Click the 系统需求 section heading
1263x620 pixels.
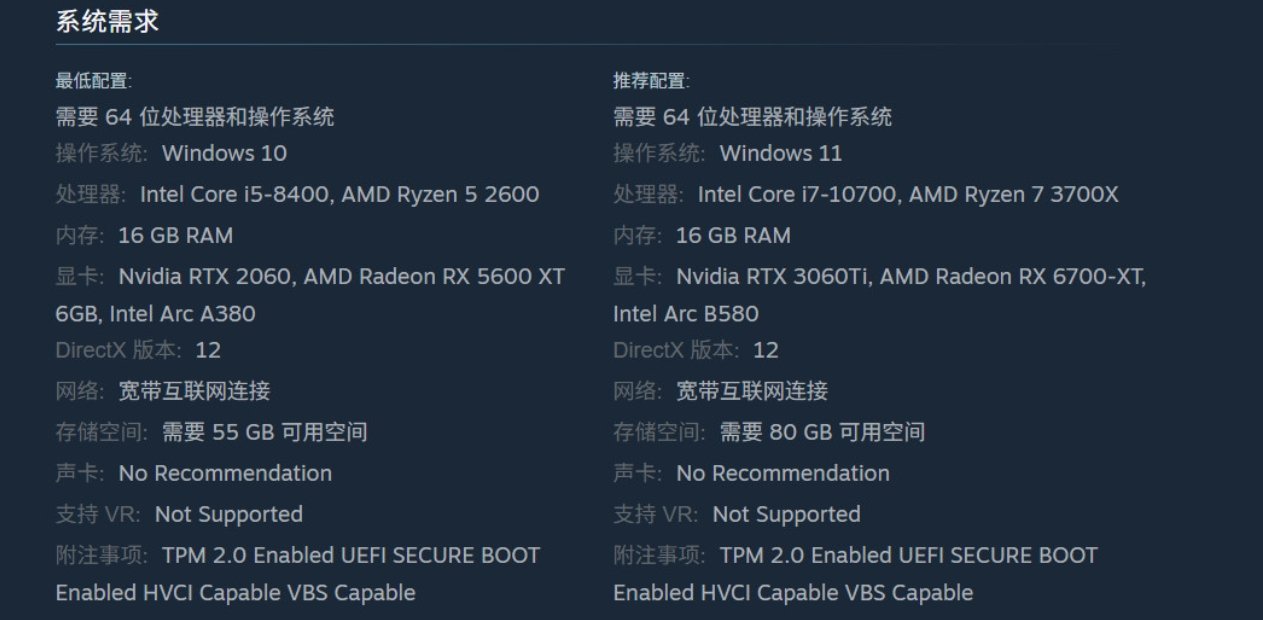coord(107,22)
